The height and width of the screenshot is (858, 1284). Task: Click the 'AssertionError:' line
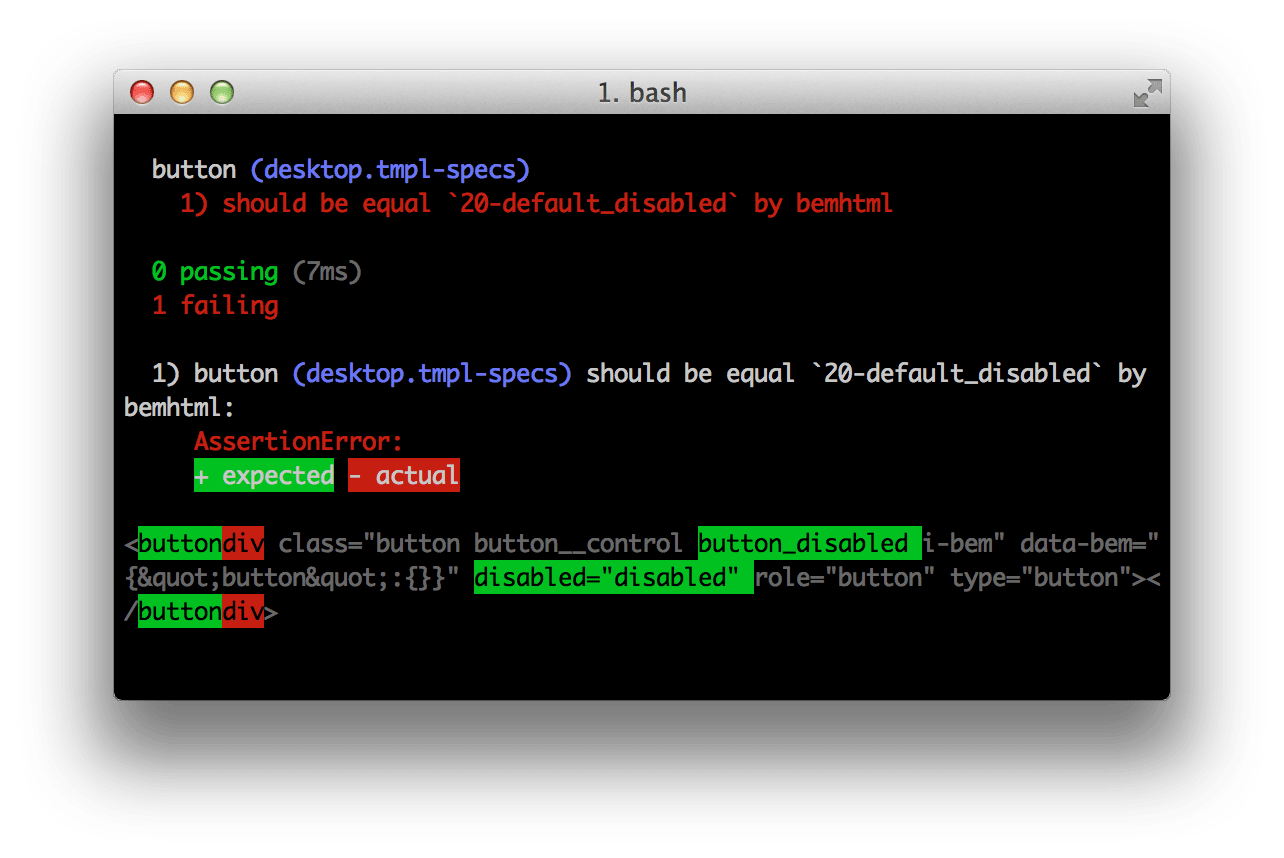pyautogui.click(x=298, y=441)
